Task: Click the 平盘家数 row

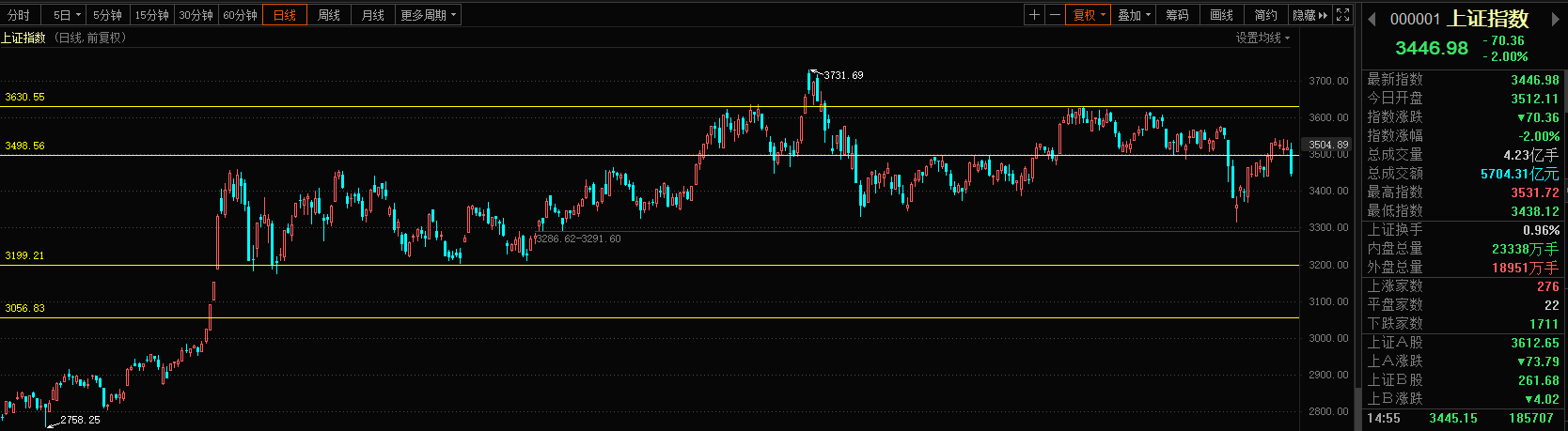Action: point(1463,305)
